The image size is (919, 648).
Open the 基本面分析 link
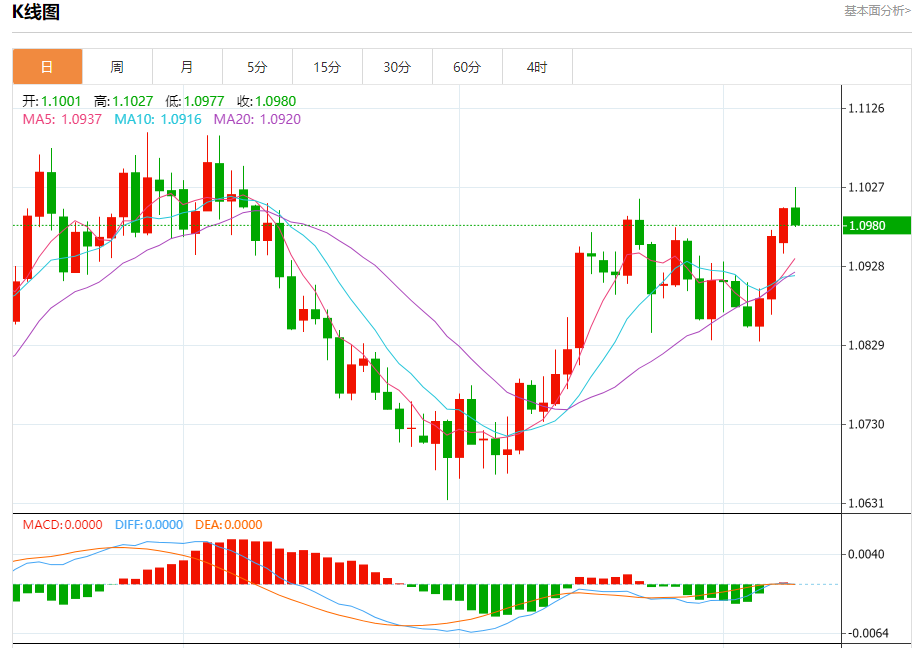(x=877, y=11)
